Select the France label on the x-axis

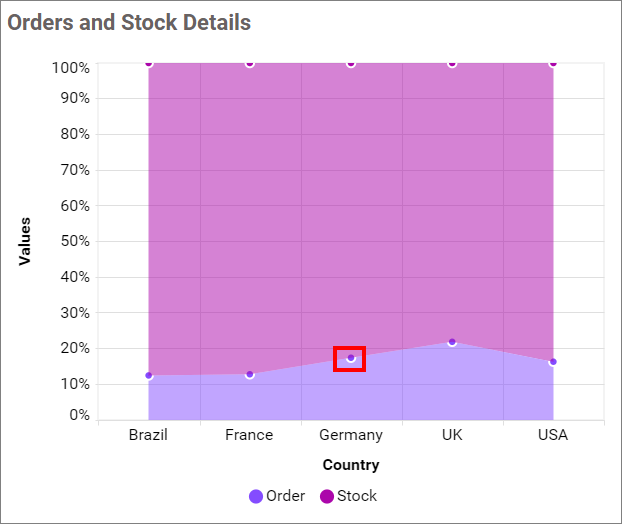pyautogui.click(x=250, y=435)
